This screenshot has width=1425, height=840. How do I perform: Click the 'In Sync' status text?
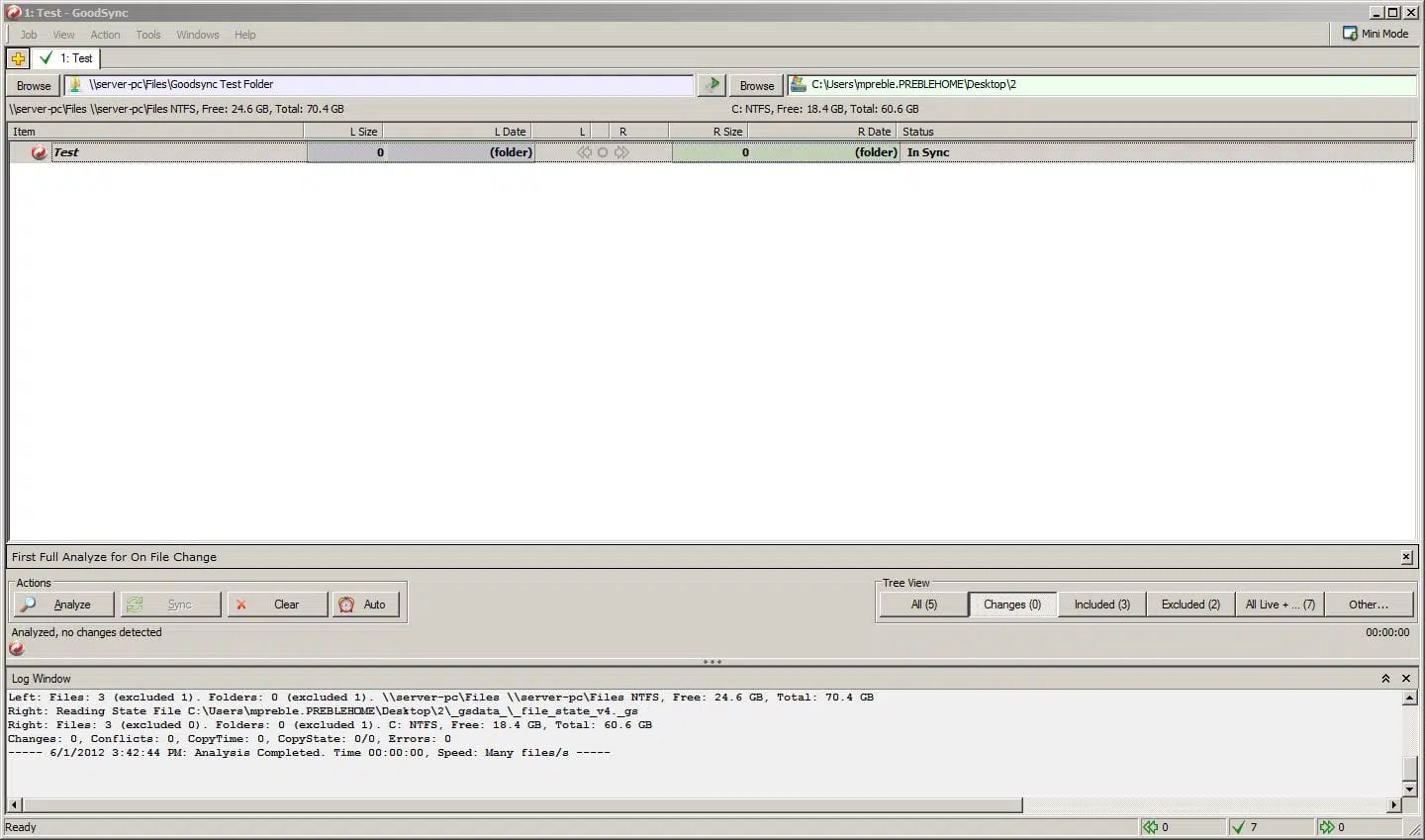[928, 152]
